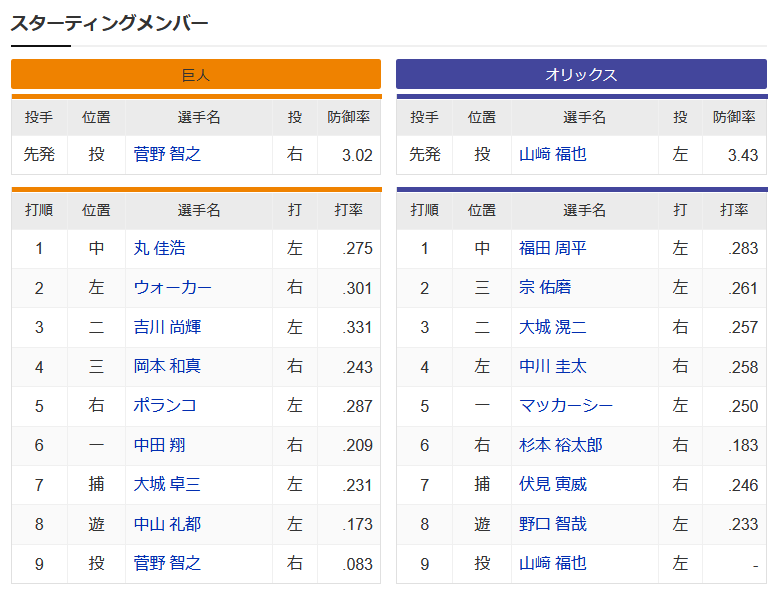
Task: Select ERA value 3.02
Action: (357, 155)
